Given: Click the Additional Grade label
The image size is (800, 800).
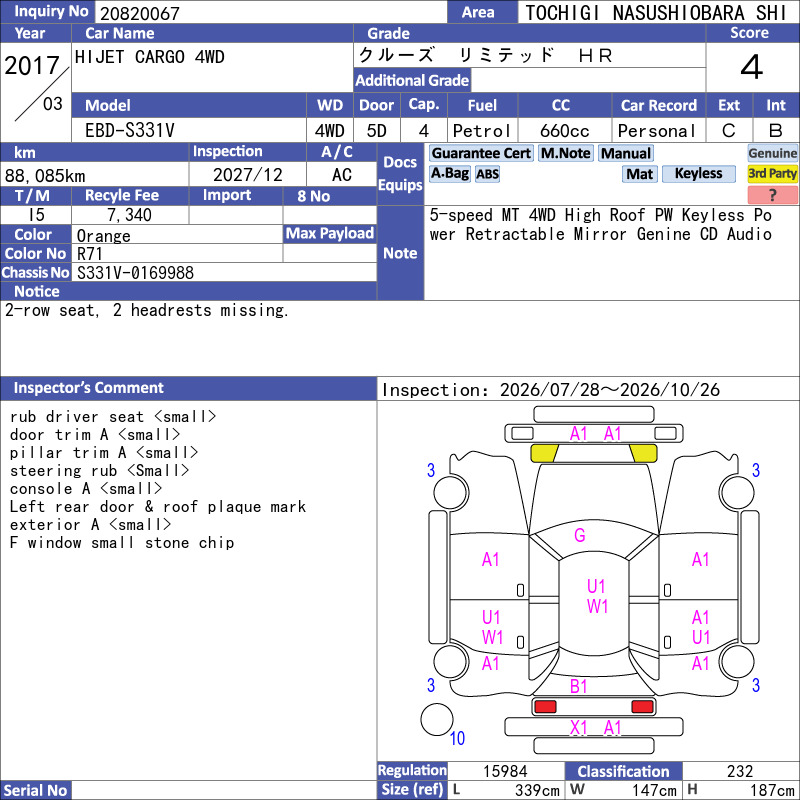Looking at the screenshot, I should tap(412, 80).
